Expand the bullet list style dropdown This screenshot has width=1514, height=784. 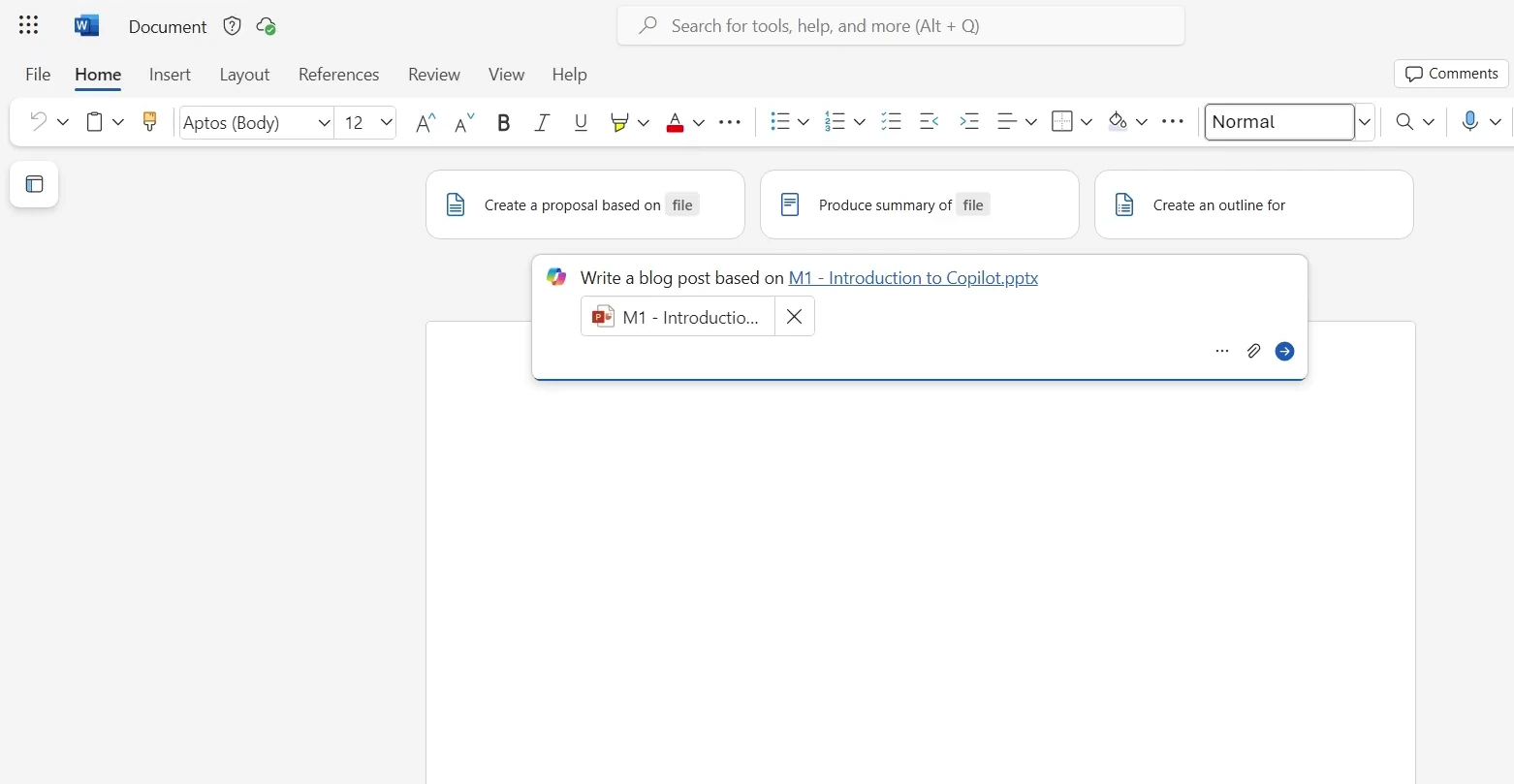point(804,122)
